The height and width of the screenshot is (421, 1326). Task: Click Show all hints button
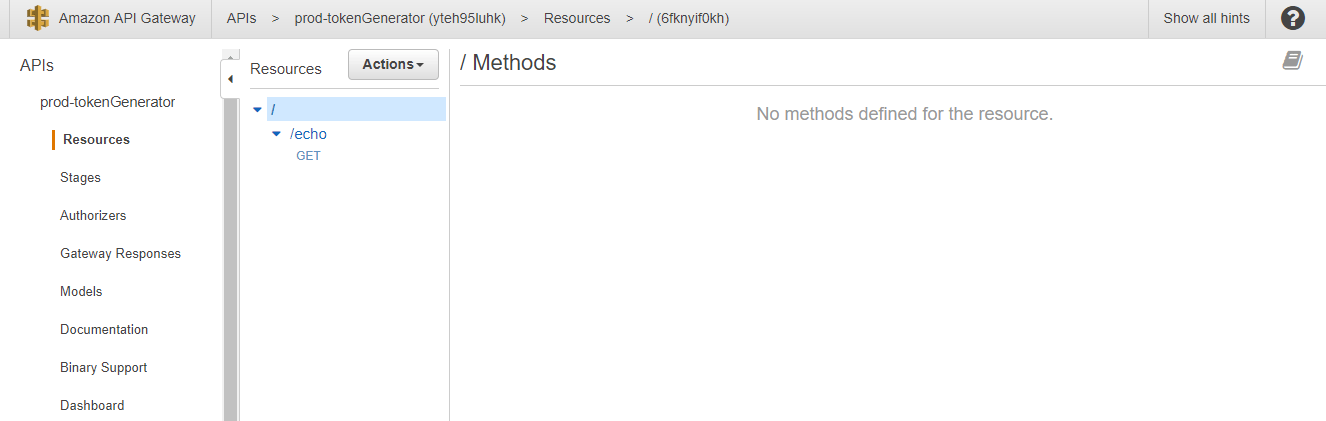1206,18
